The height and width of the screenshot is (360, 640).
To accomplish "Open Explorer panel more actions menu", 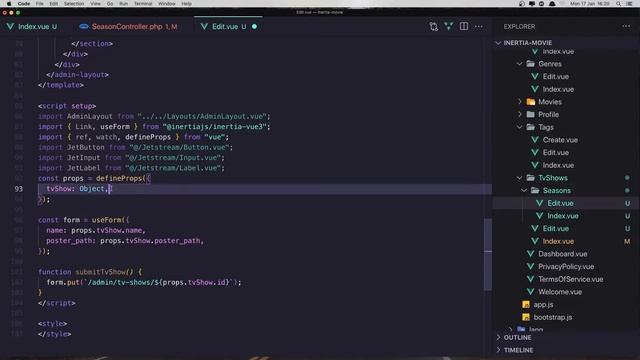I will [626, 27].
